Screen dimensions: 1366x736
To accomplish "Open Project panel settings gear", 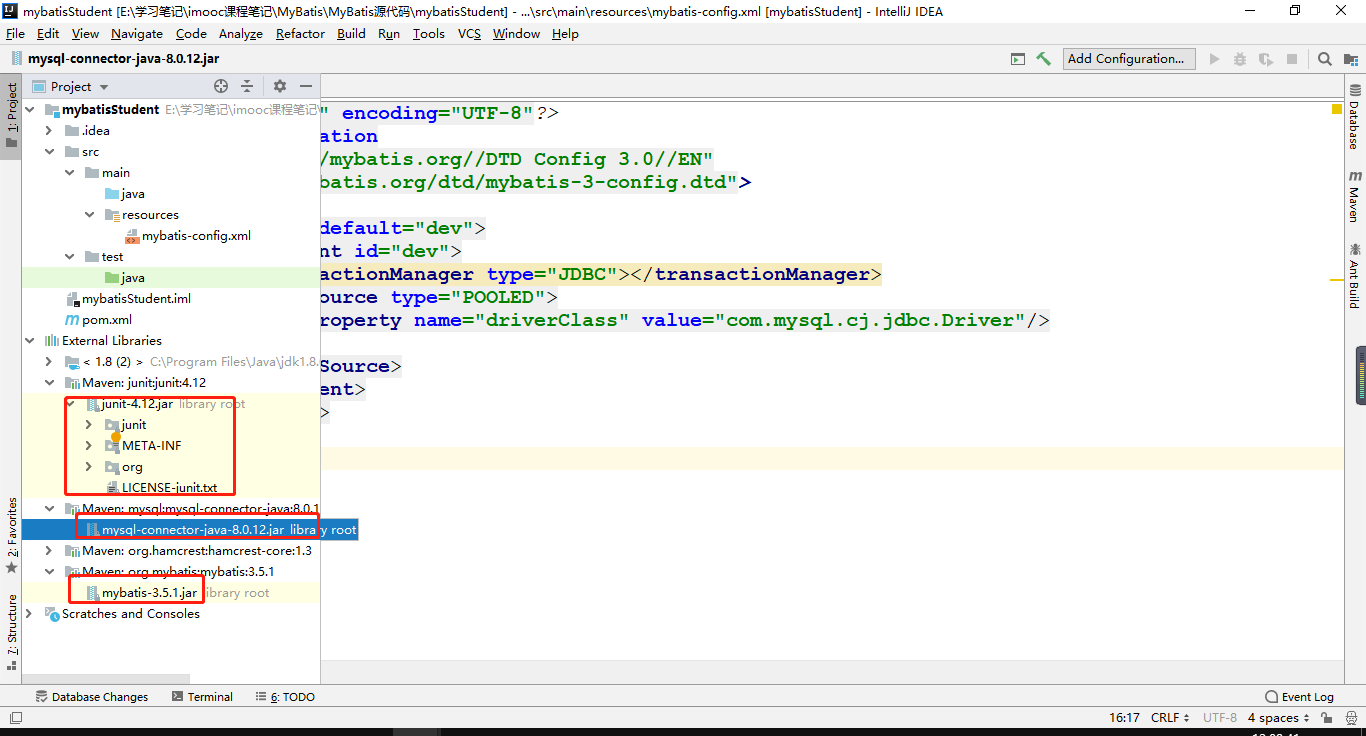I will (x=280, y=86).
